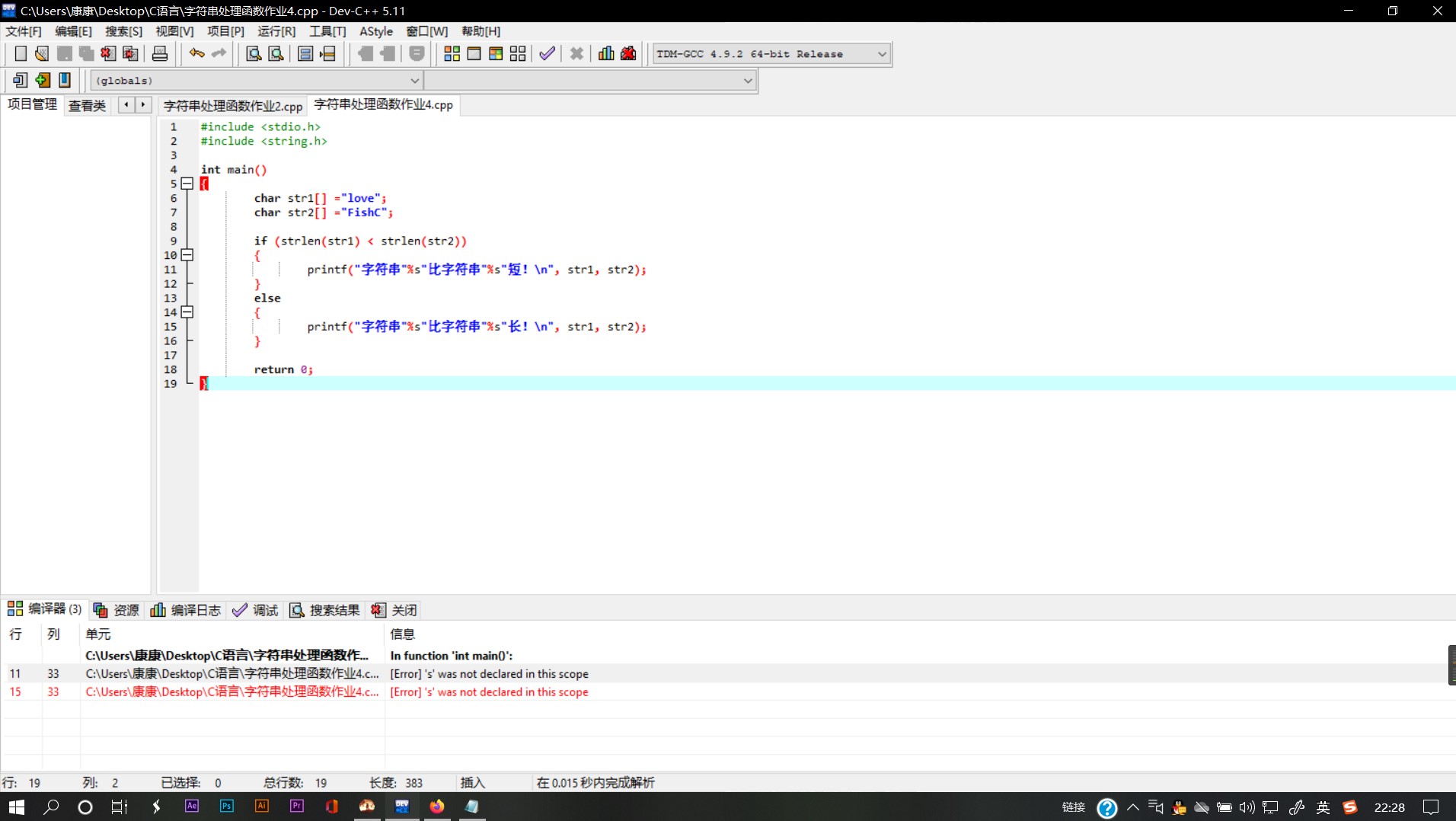Open the 帮助[H] menu
1456x821 pixels.
point(481,31)
